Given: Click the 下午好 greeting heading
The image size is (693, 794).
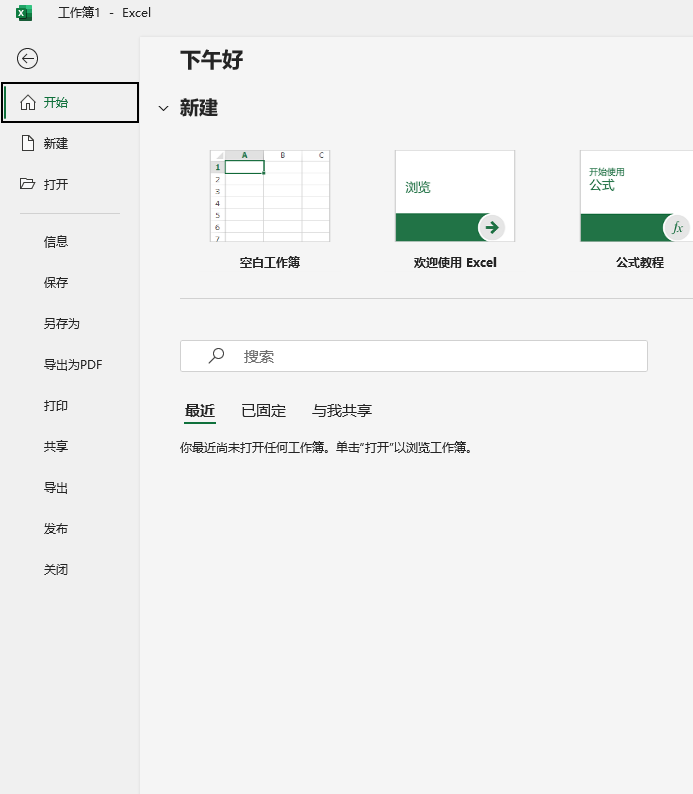Looking at the screenshot, I should [212, 60].
